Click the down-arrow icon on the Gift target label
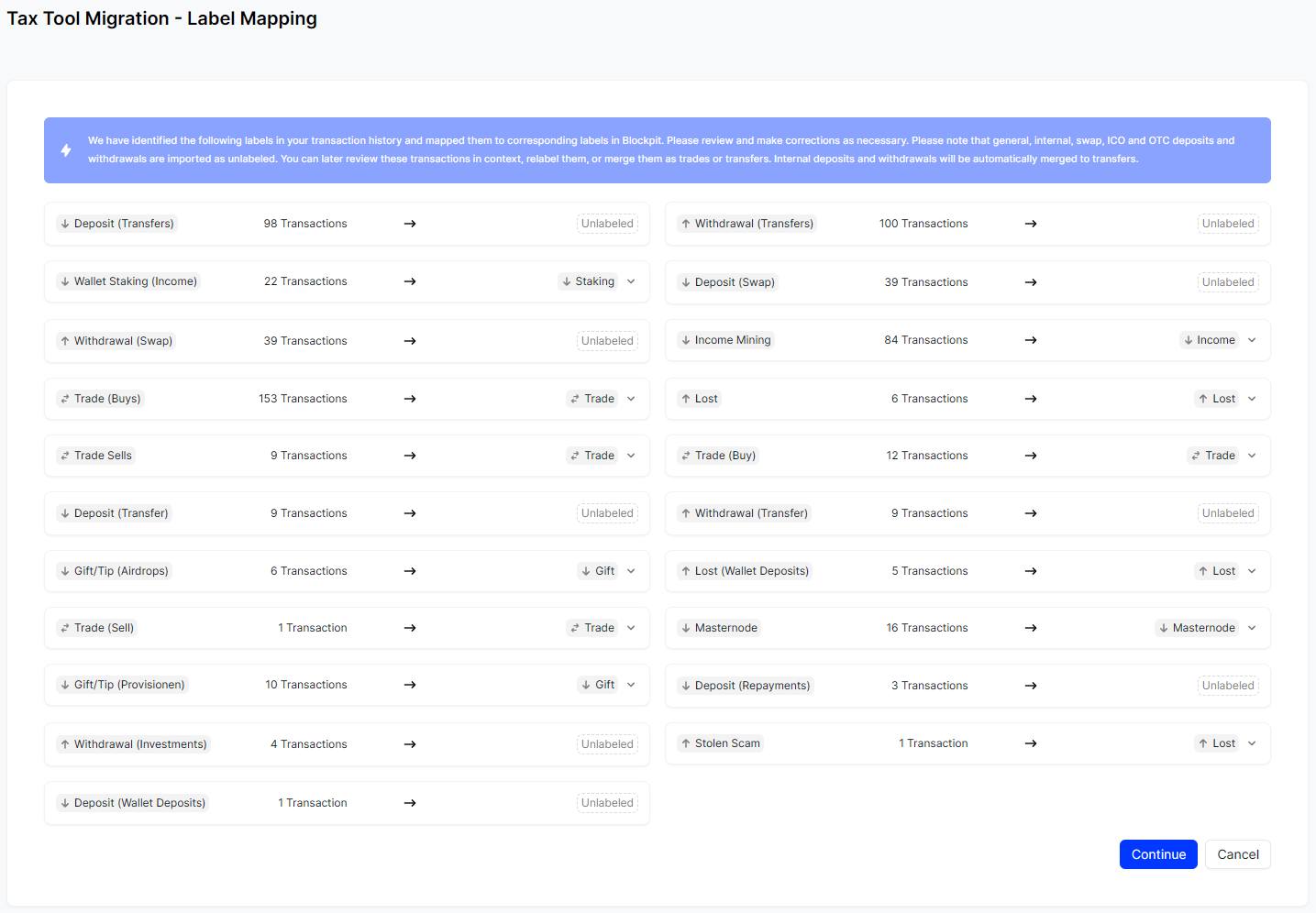Viewport: 1316px width, 913px height. pyautogui.click(x=587, y=571)
